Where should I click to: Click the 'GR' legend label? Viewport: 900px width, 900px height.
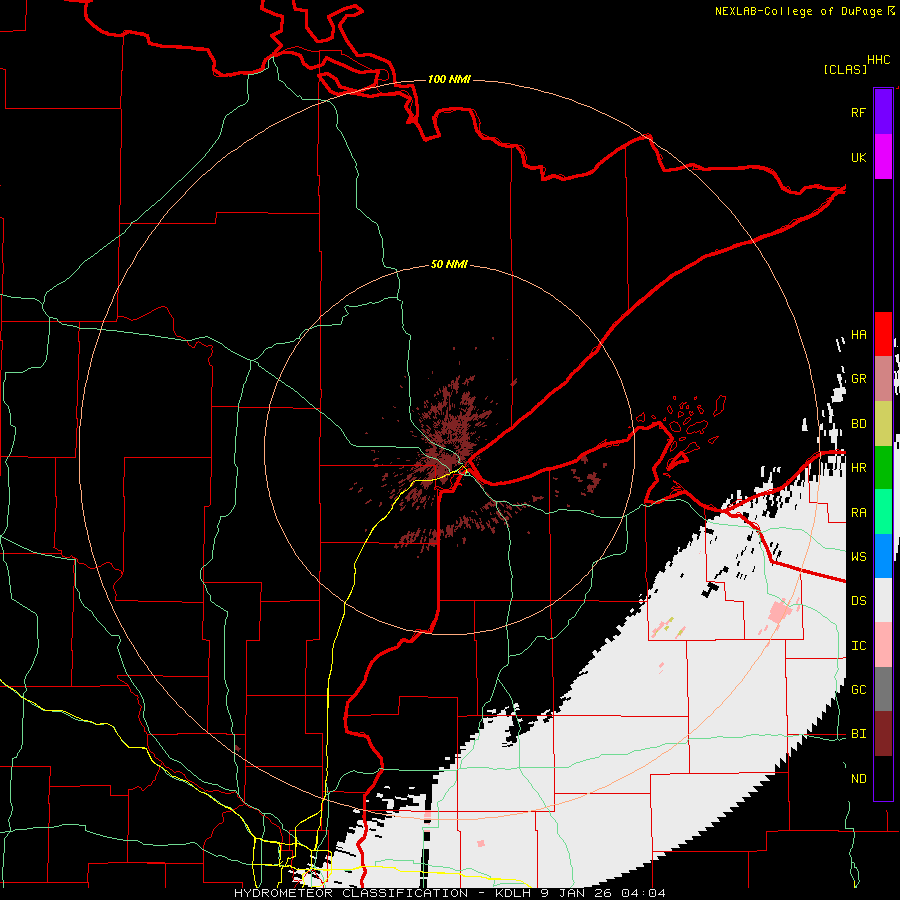click(x=858, y=379)
